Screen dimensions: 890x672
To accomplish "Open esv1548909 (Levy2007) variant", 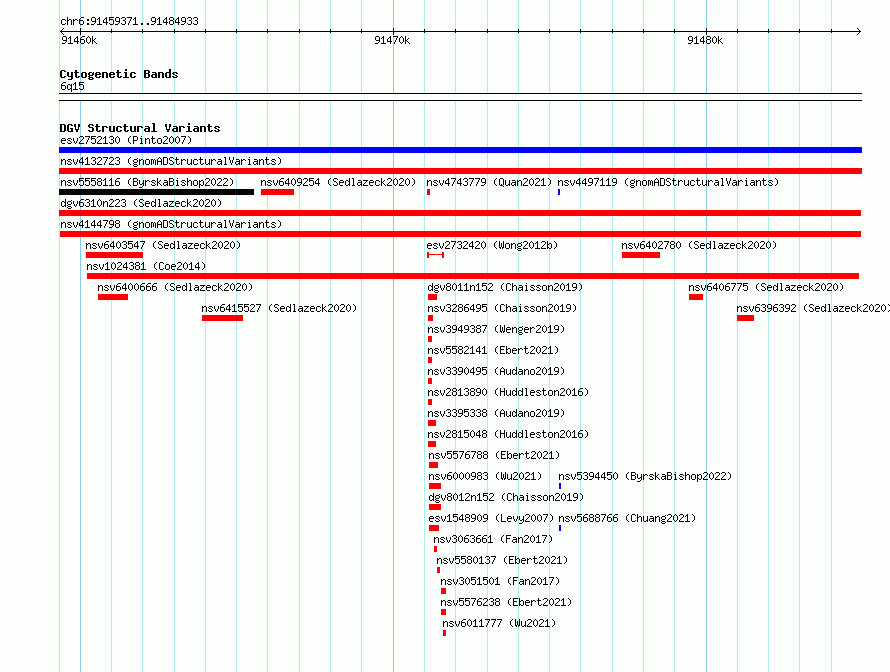I will point(492,518).
